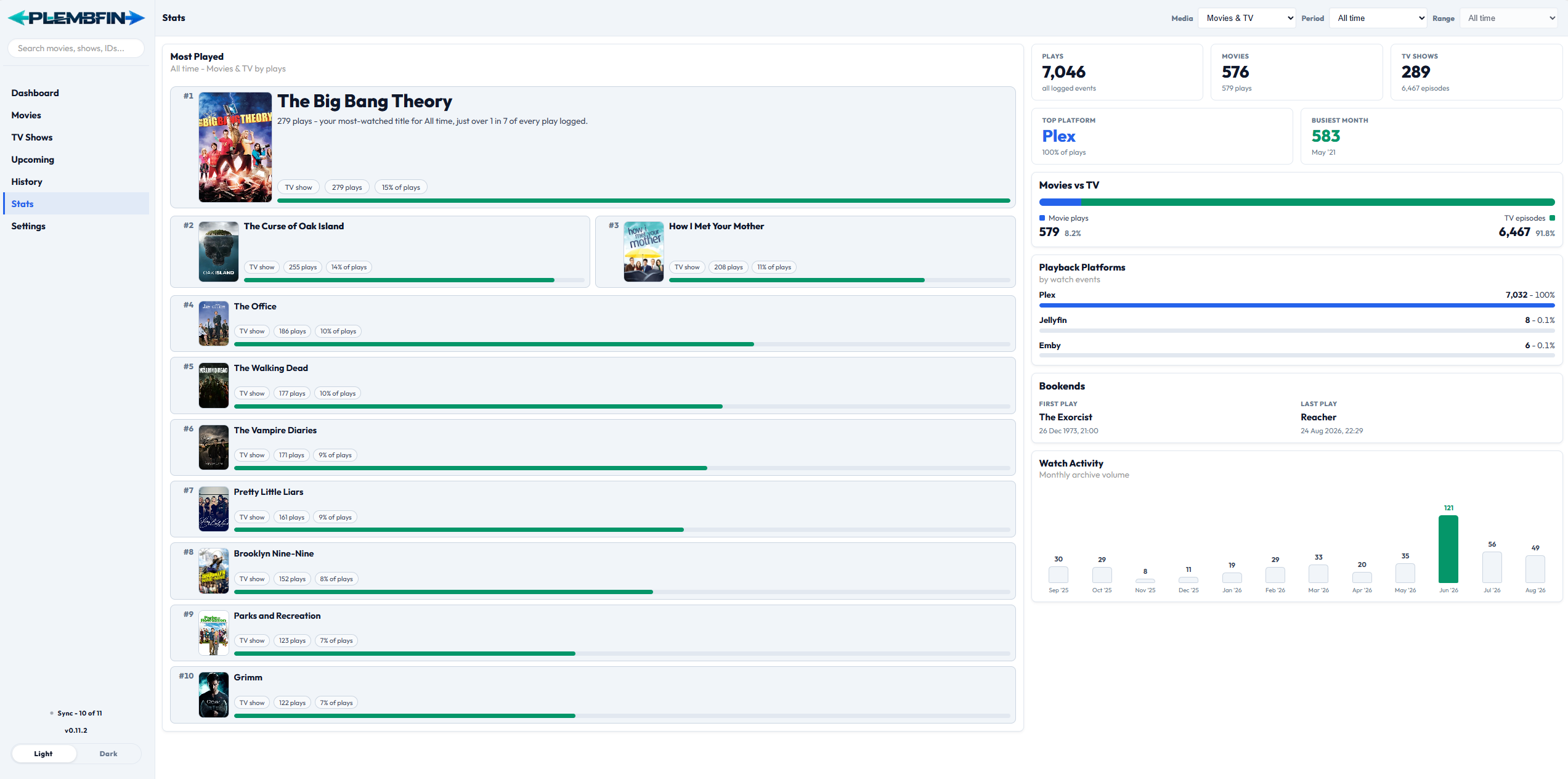
Task: Click The Big Bang Theory progress bar
Action: point(644,201)
